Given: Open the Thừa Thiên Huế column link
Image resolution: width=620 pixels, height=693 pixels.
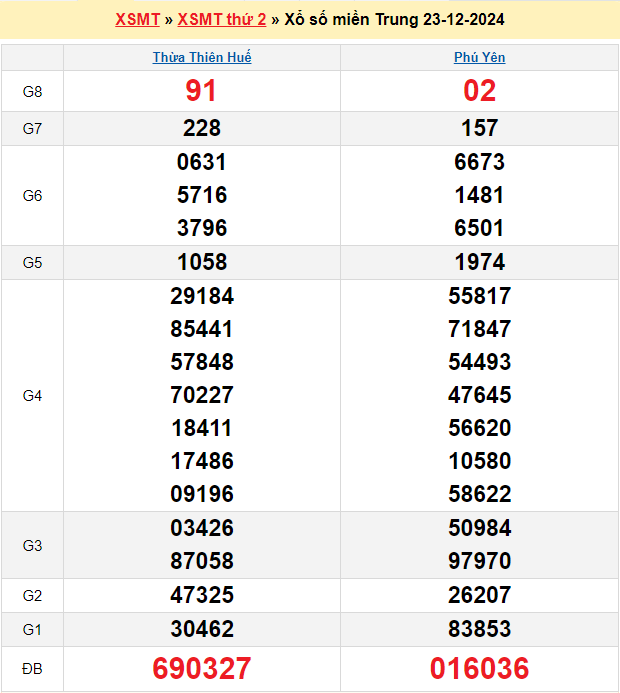Looking at the screenshot, I should (202, 58).
